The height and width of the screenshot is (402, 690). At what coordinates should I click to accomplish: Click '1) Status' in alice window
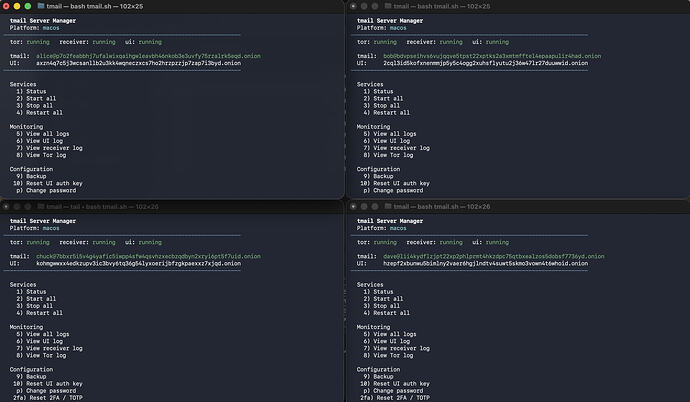pos(31,91)
